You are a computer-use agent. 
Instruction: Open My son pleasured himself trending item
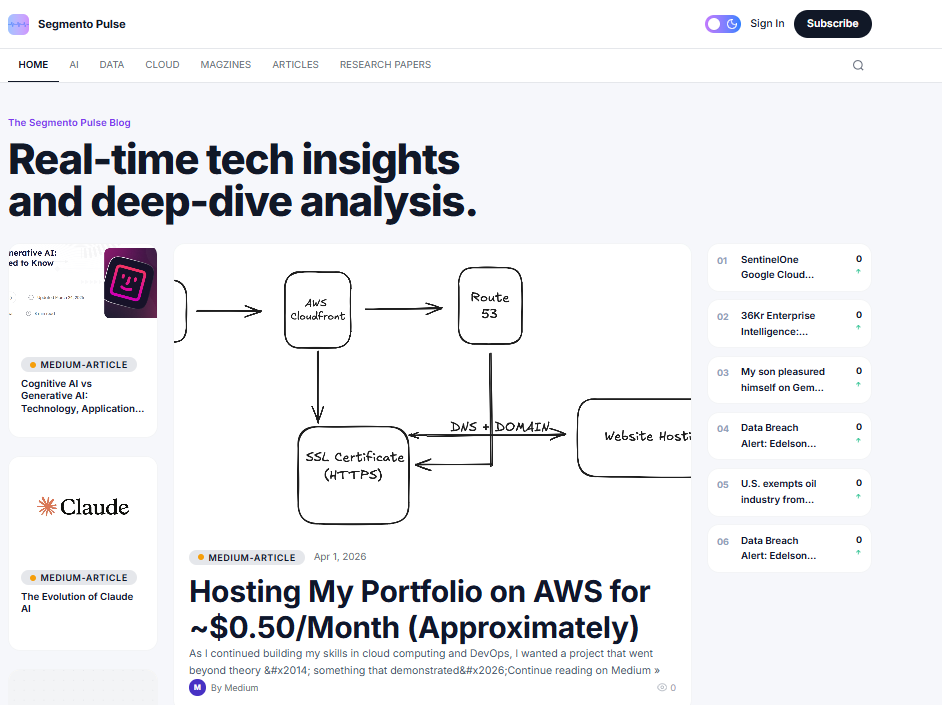[782, 379]
